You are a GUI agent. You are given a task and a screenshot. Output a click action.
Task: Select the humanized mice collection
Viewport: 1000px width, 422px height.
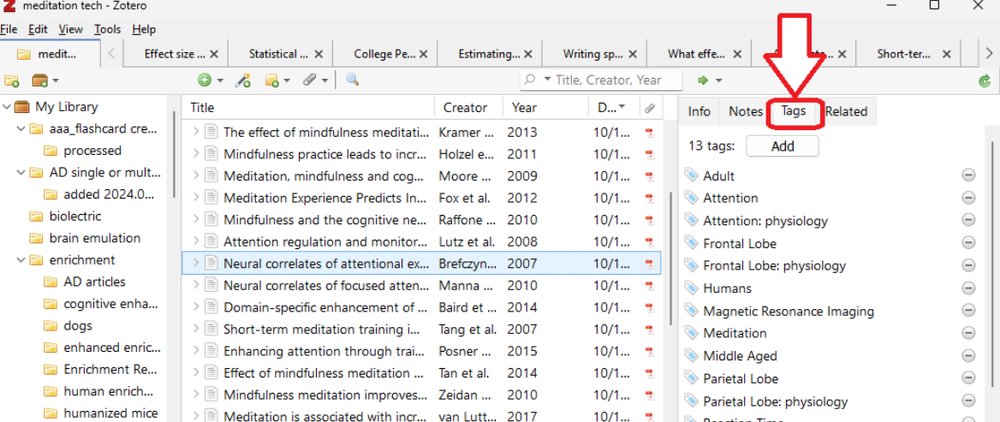[110, 413]
